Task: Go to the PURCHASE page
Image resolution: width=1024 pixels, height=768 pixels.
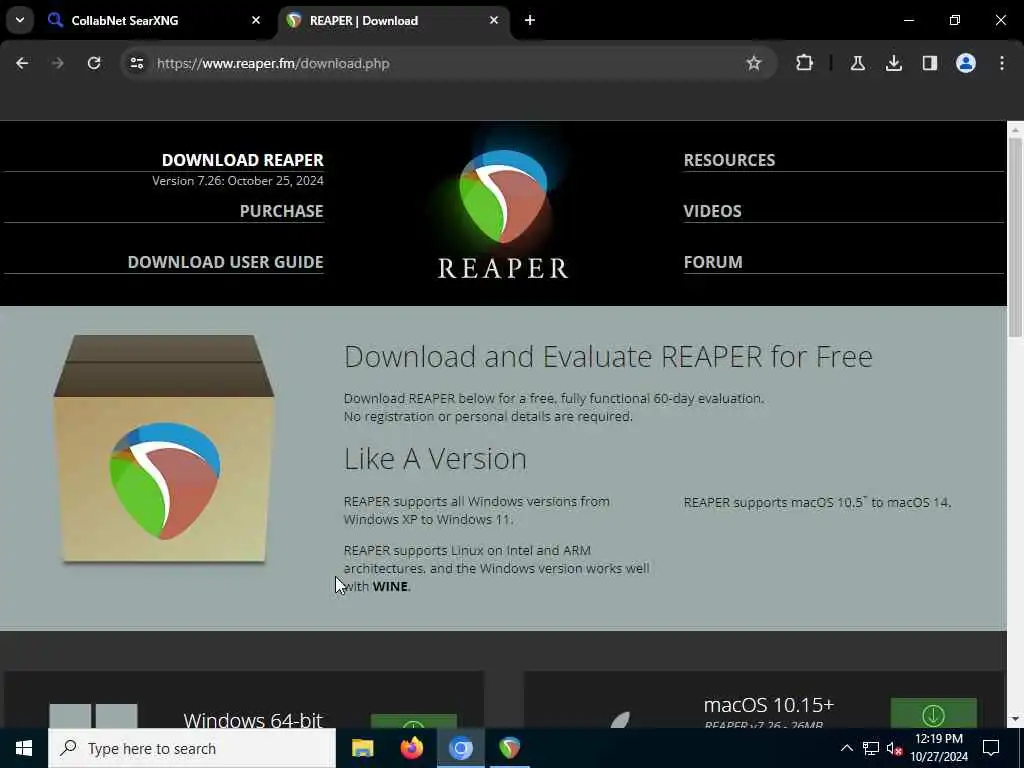Action: tap(281, 211)
